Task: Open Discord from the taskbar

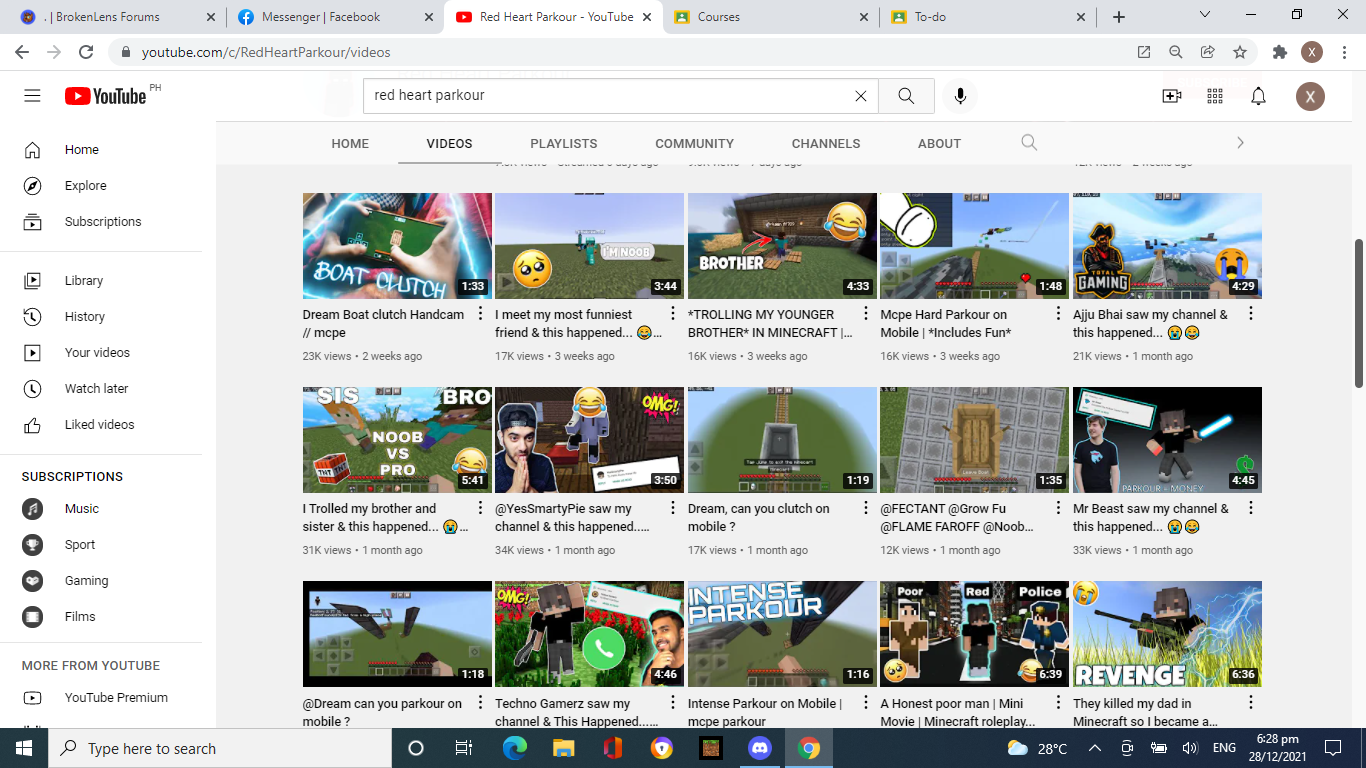Action: point(760,748)
